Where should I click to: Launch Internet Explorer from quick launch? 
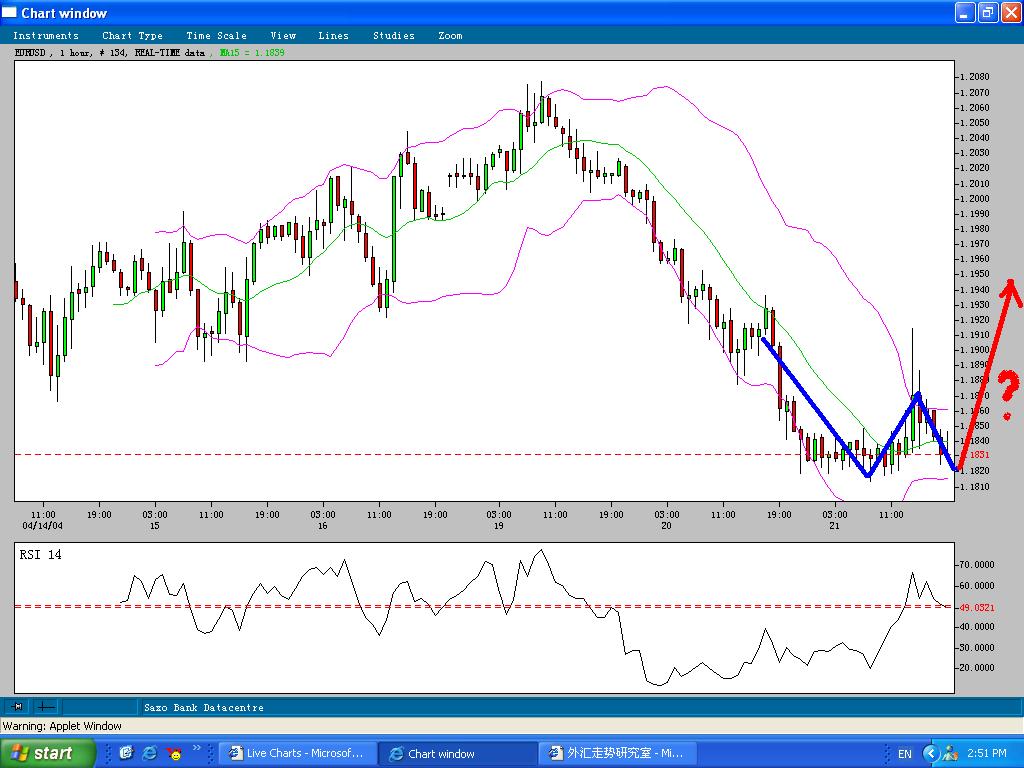point(150,753)
